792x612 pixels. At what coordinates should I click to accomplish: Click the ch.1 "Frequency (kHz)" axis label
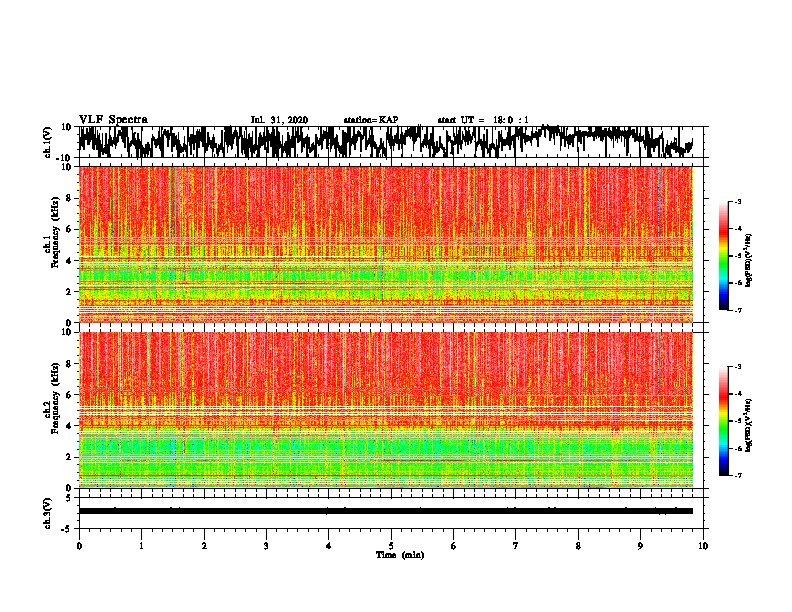[55, 233]
